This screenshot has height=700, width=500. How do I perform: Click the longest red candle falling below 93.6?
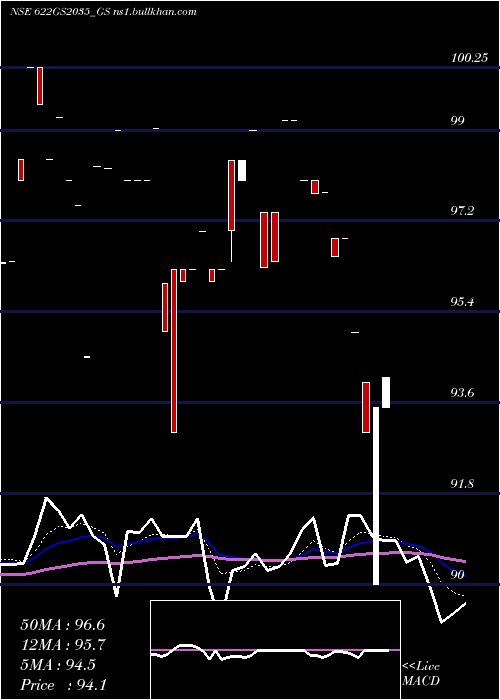coord(174,351)
